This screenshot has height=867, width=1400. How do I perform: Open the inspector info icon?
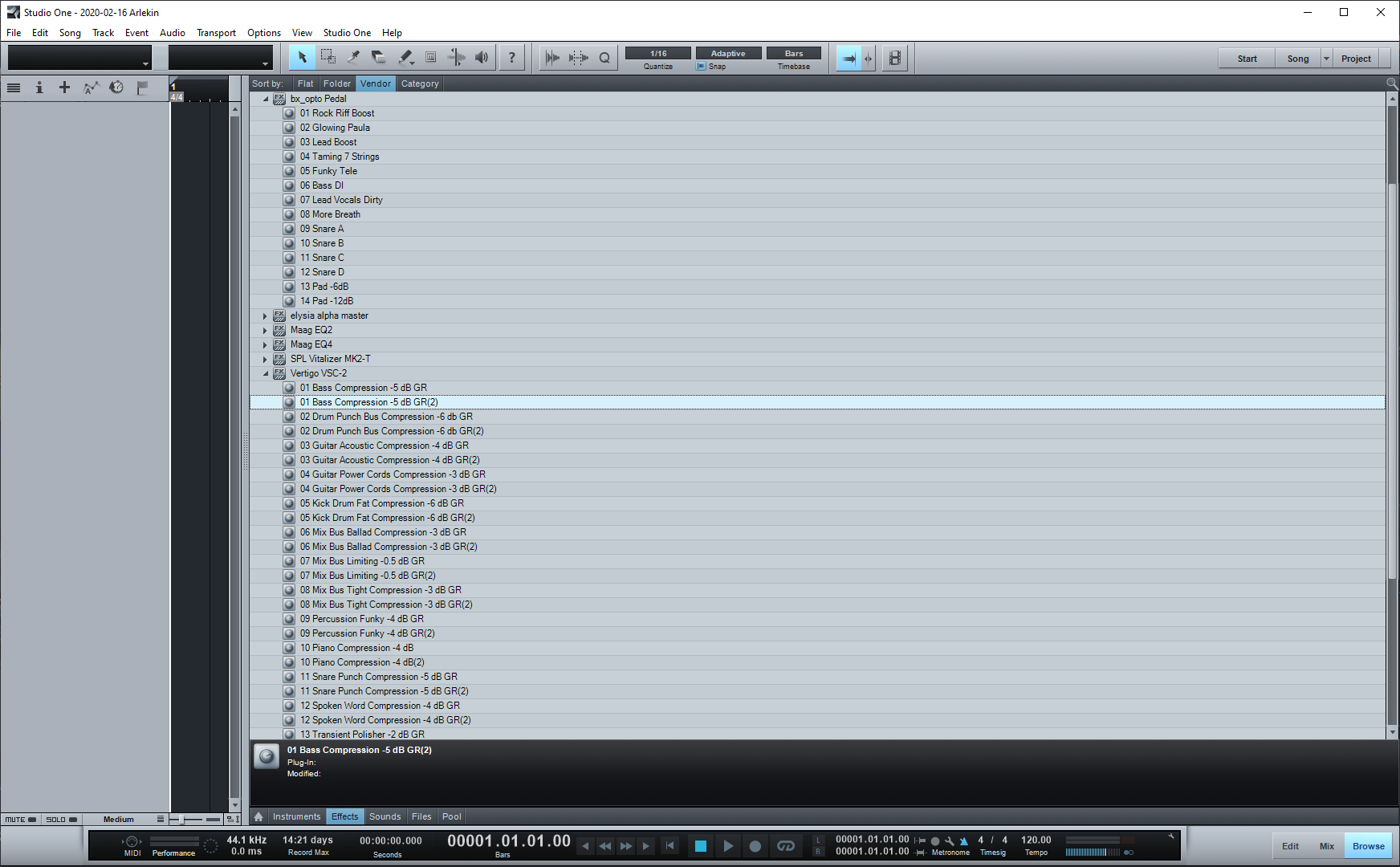coord(39,88)
